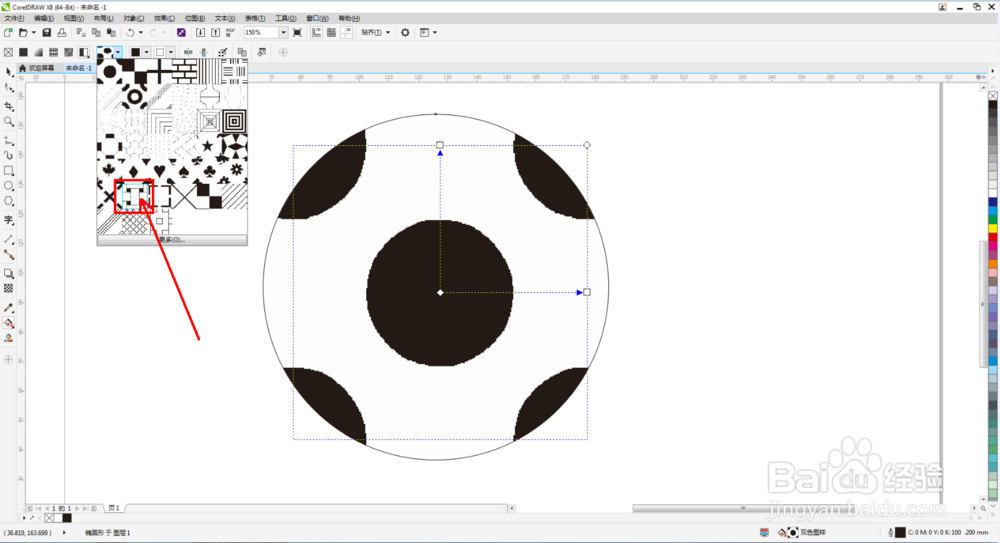This screenshot has width=1000, height=543.
Task: Open 对象 menu
Action: pyautogui.click(x=133, y=19)
